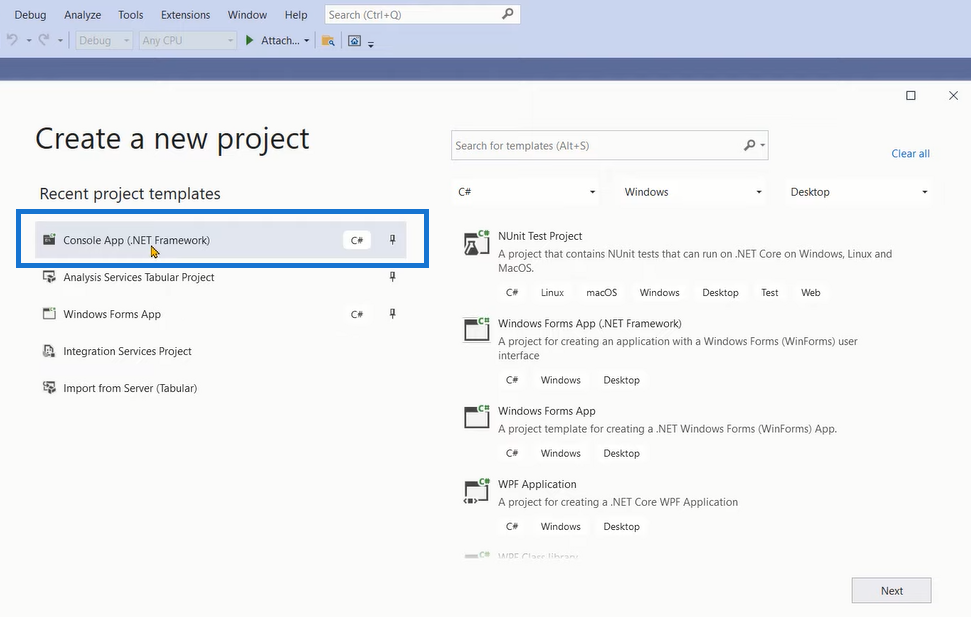The width and height of the screenshot is (971, 617).
Task: Toggle pin for Analysis Services Tabular Project
Action: [x=393, y=277]
